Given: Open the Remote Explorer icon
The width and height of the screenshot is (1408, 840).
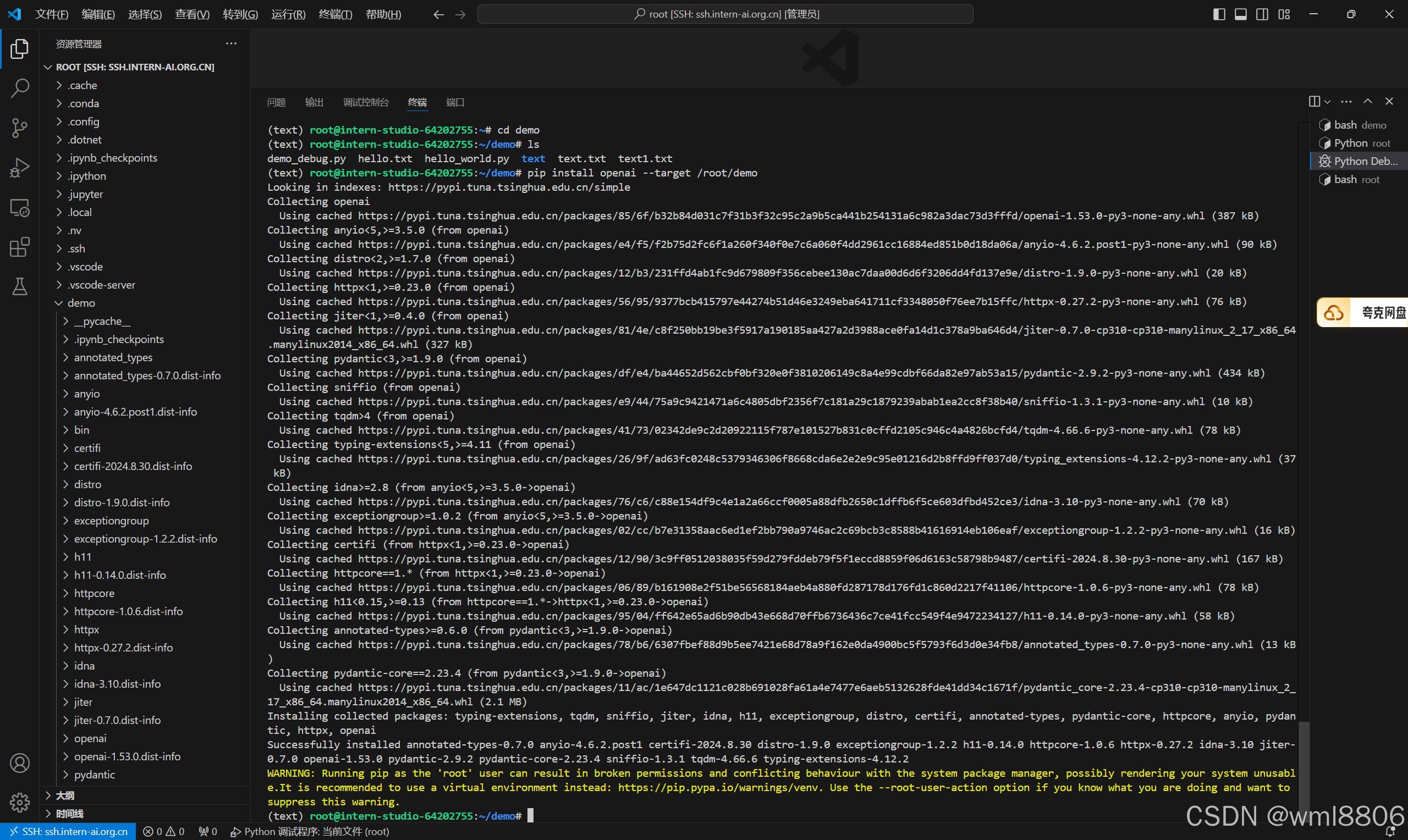Looking at the screenshot, I should 20,208.
